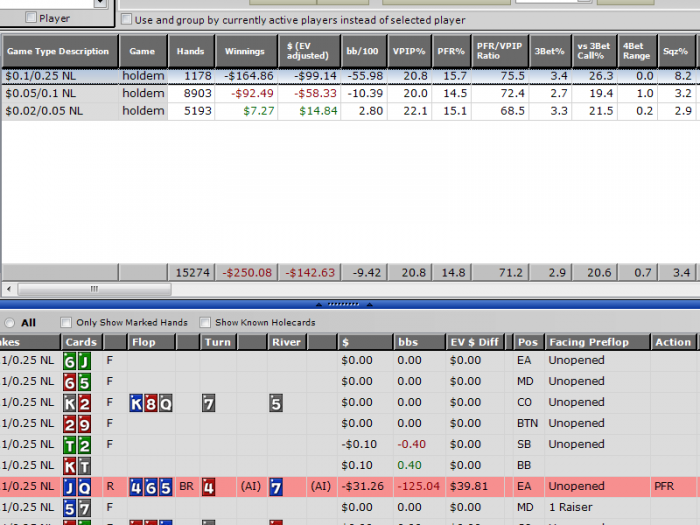This screenshot has width=700, height=525.
Task: Click winnings value -$164.86
Action: pyautogui.click(x=249, y=76)
